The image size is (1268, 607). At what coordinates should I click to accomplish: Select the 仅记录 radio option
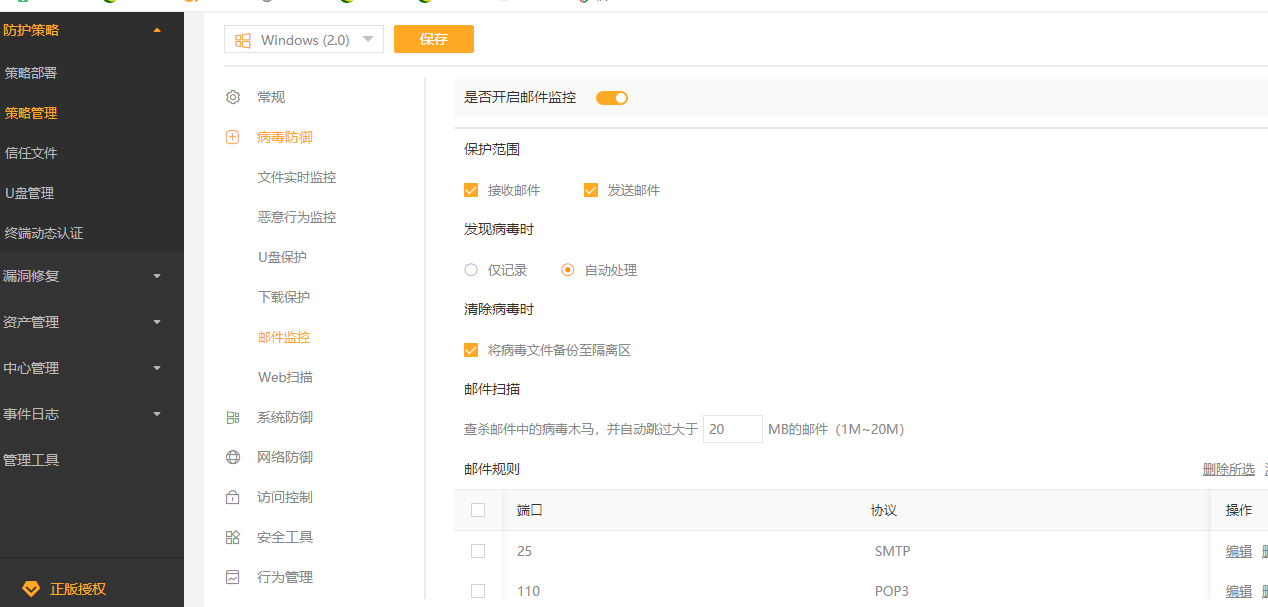471,270
